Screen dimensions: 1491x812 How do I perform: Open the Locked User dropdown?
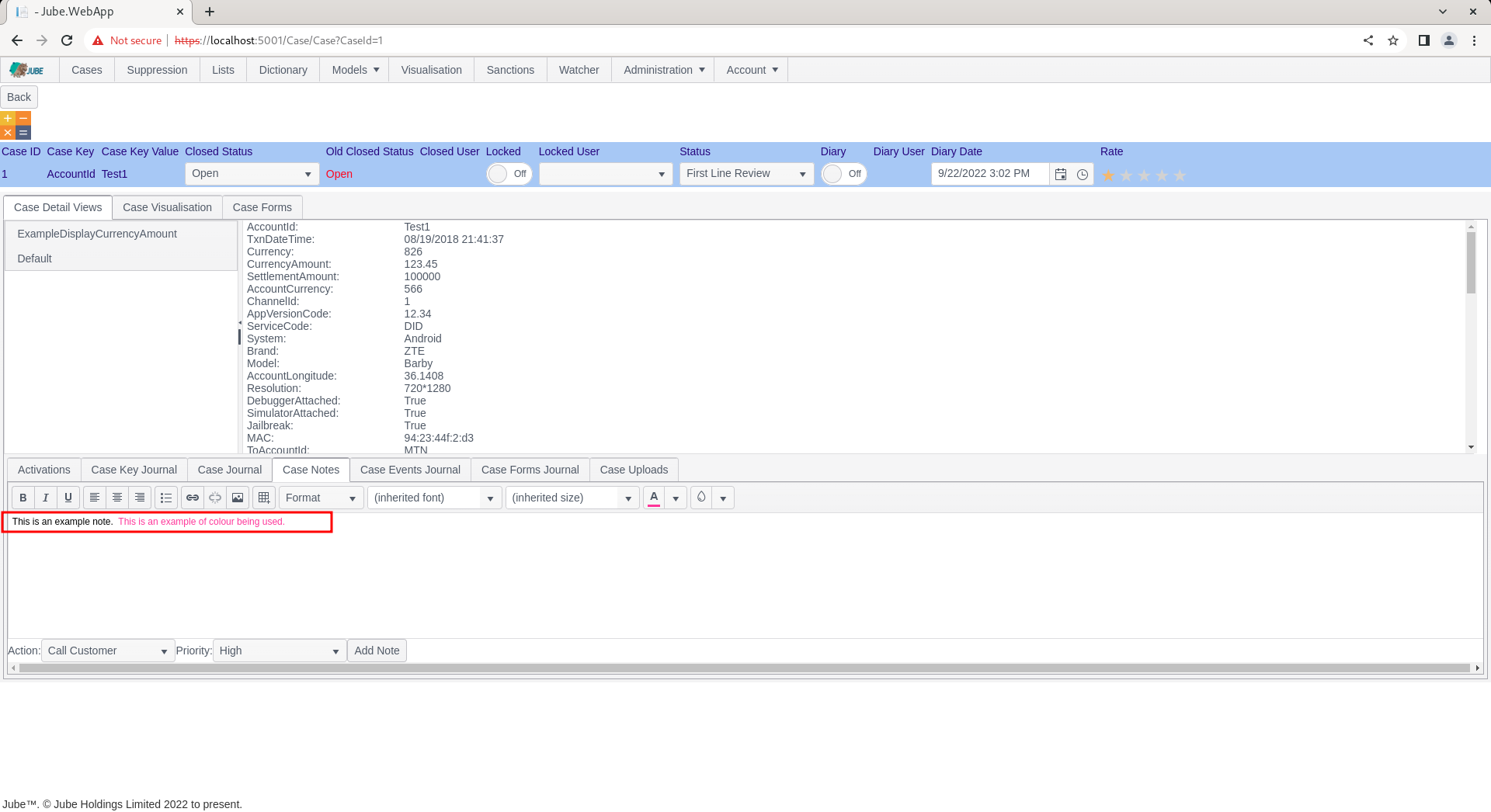click(x=606, y=174)
